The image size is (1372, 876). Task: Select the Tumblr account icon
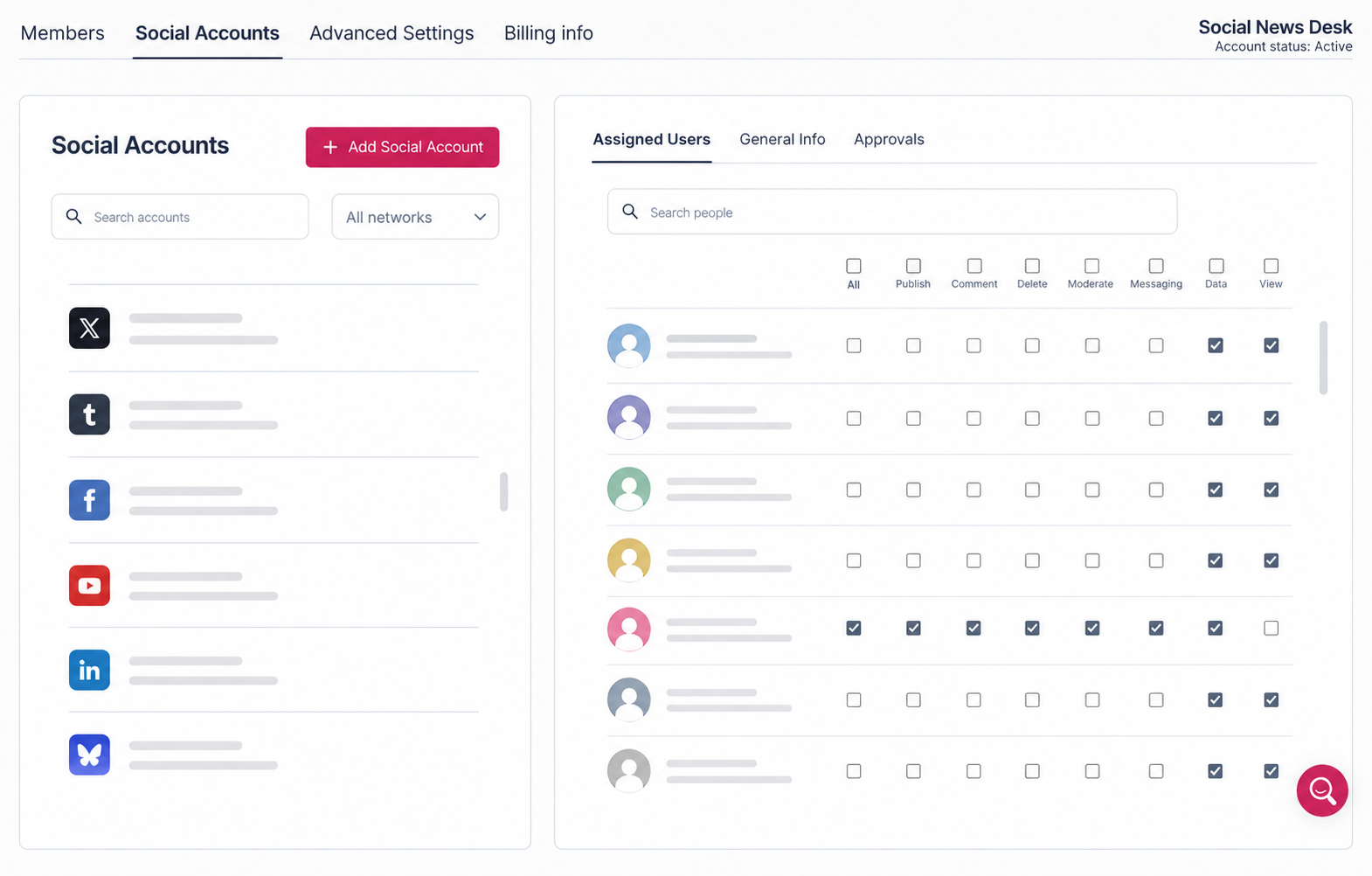89,414
